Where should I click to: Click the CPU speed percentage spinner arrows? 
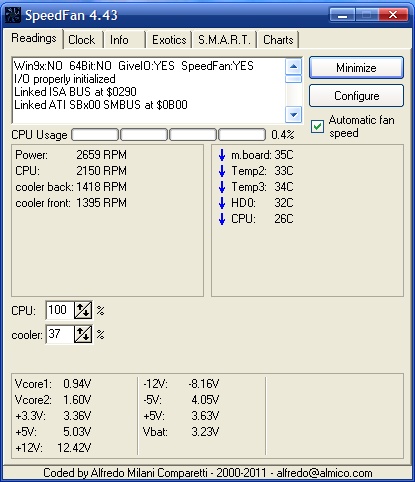pyautogui.click(x=83, y=310)
